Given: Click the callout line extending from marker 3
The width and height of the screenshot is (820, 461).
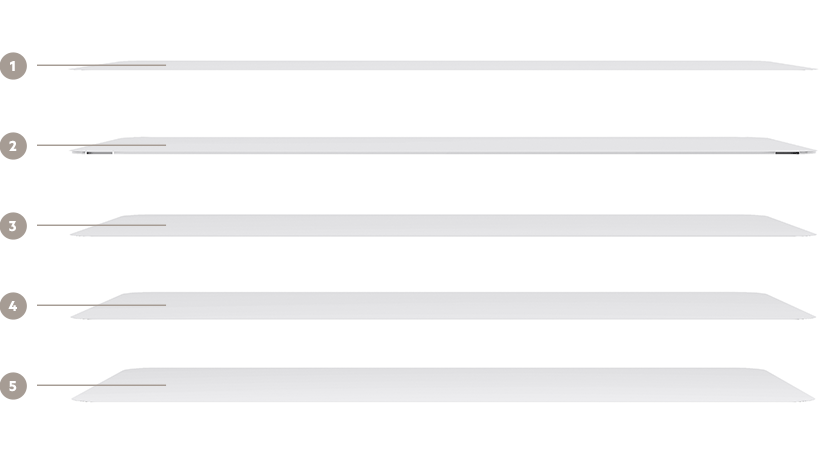Looking at the screenshot, I should point(101,225).
